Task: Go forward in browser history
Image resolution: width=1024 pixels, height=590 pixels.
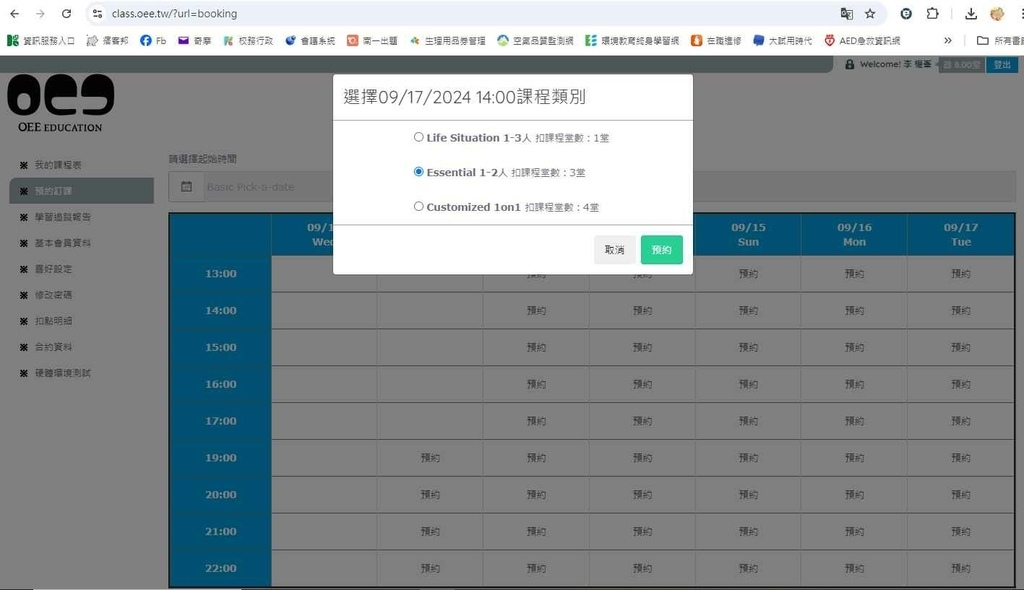Action: tap(40, 13)
